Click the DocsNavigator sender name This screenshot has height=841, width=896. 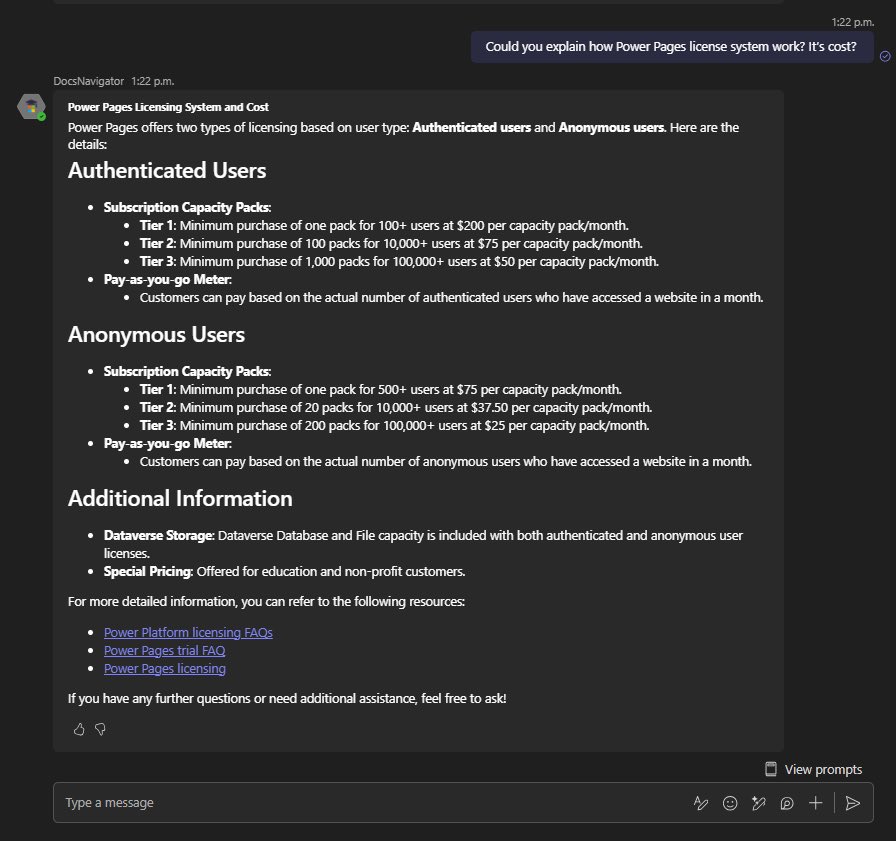[89, 81]
